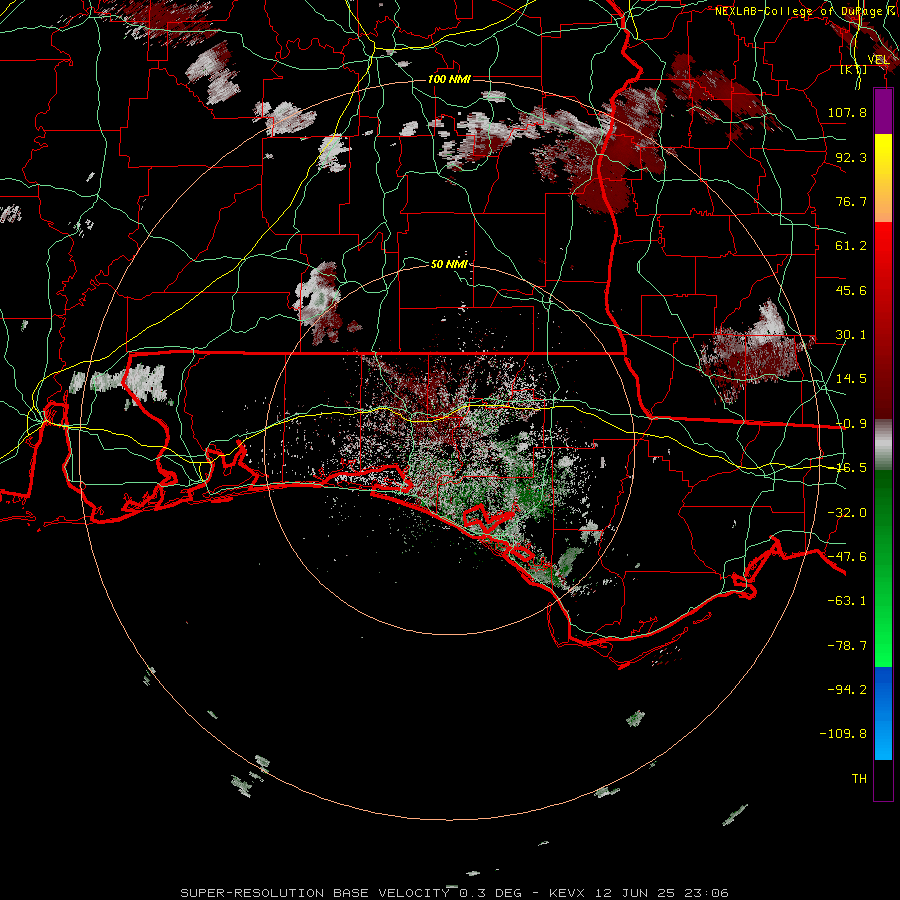Select the 107.8 legend value
This screenshot has width=900, height=900.
(847, 112)
